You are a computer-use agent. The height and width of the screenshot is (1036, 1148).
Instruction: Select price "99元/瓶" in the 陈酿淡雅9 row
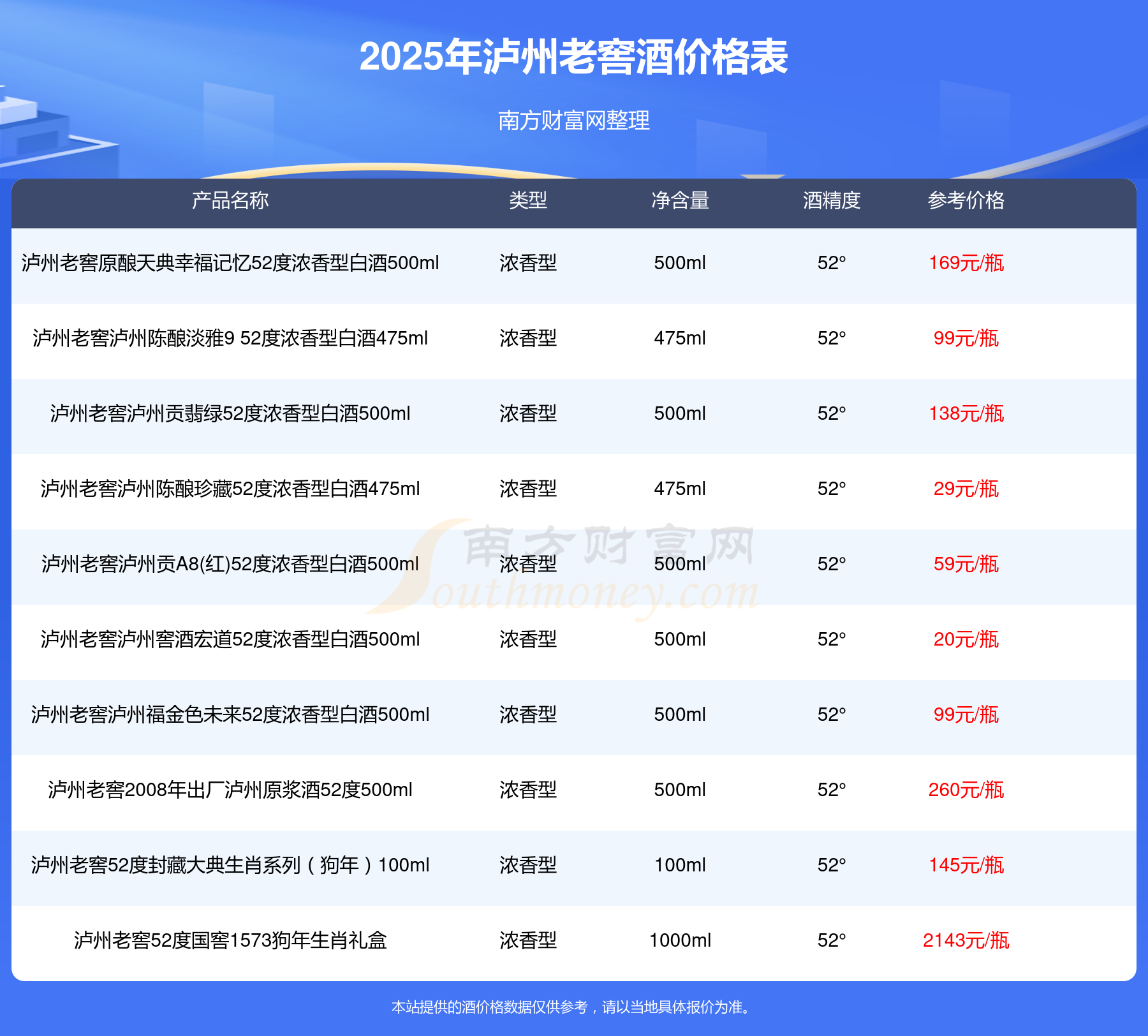[966, 338]
